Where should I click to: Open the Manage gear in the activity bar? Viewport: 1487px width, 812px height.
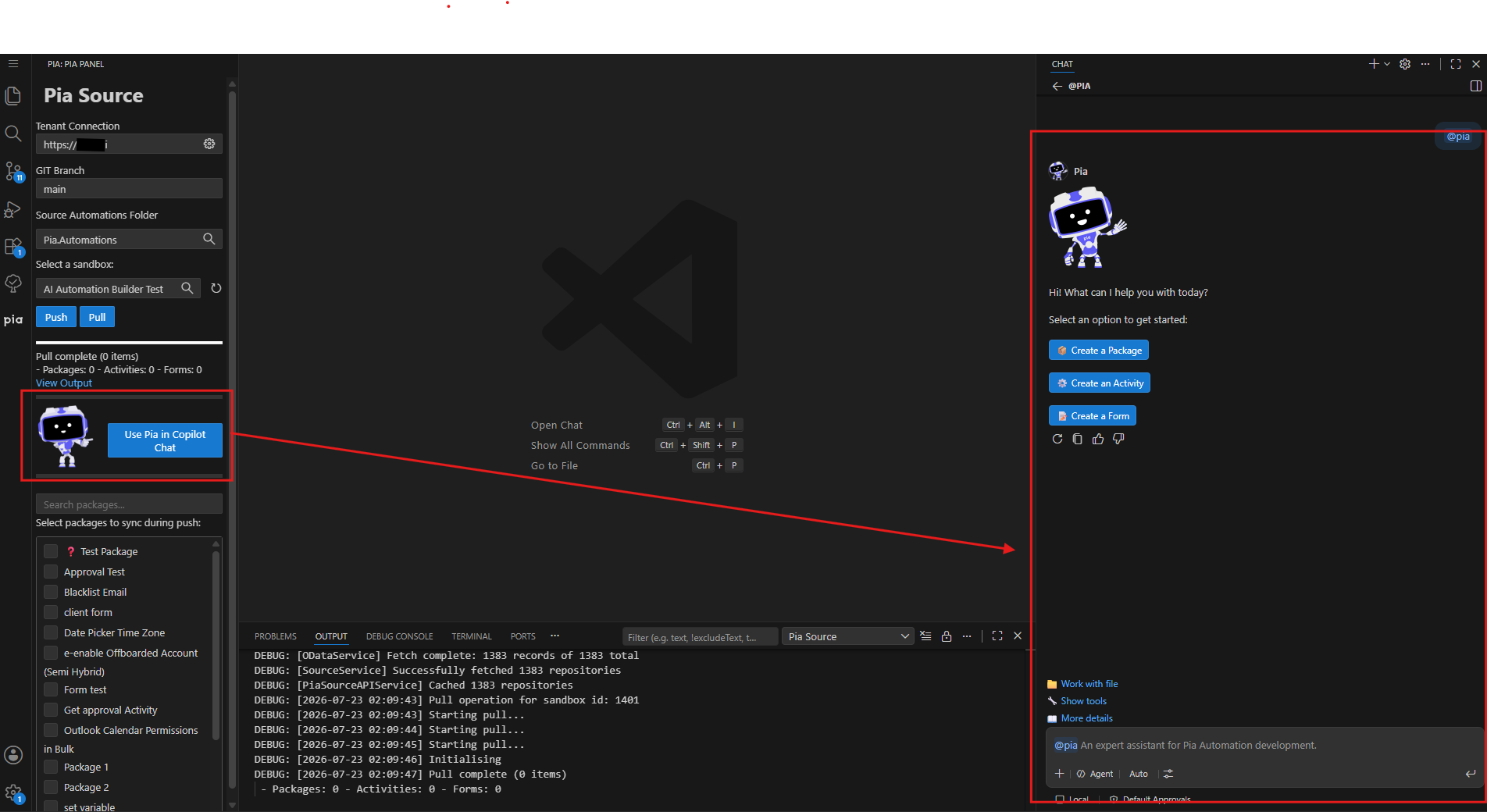pyautogui.click(x=13, y=793)
